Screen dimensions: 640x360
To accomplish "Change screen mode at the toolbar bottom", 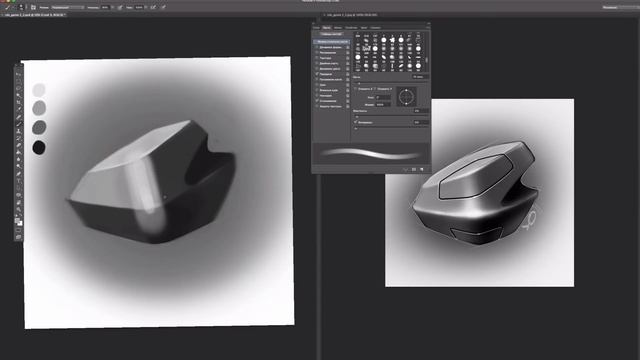I will tap(18, 237).
